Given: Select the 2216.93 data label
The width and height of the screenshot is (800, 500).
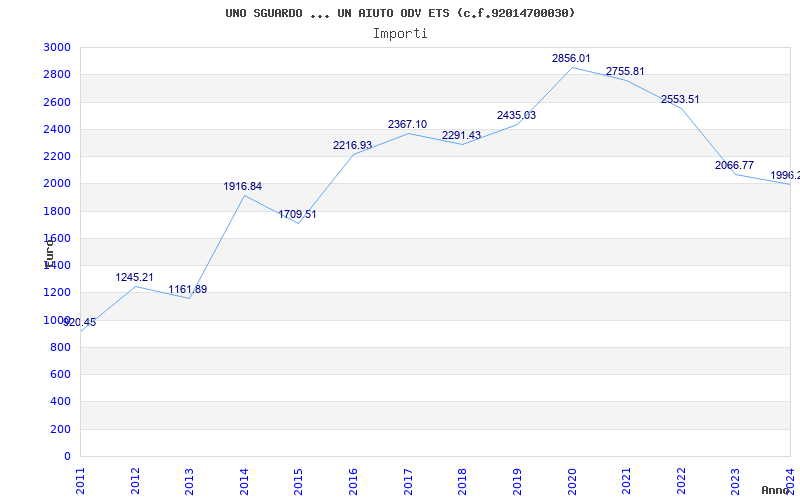Looking at the screenshot, I should (x=353, y=145).
